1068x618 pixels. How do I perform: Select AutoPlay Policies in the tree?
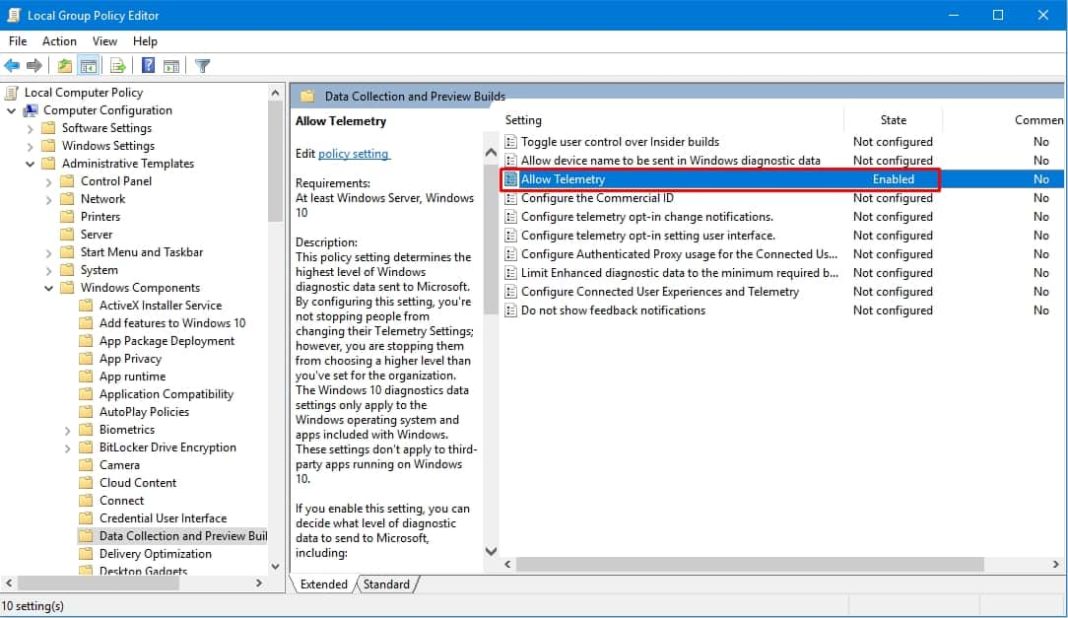pyautogui.click(x=144, y=412)
